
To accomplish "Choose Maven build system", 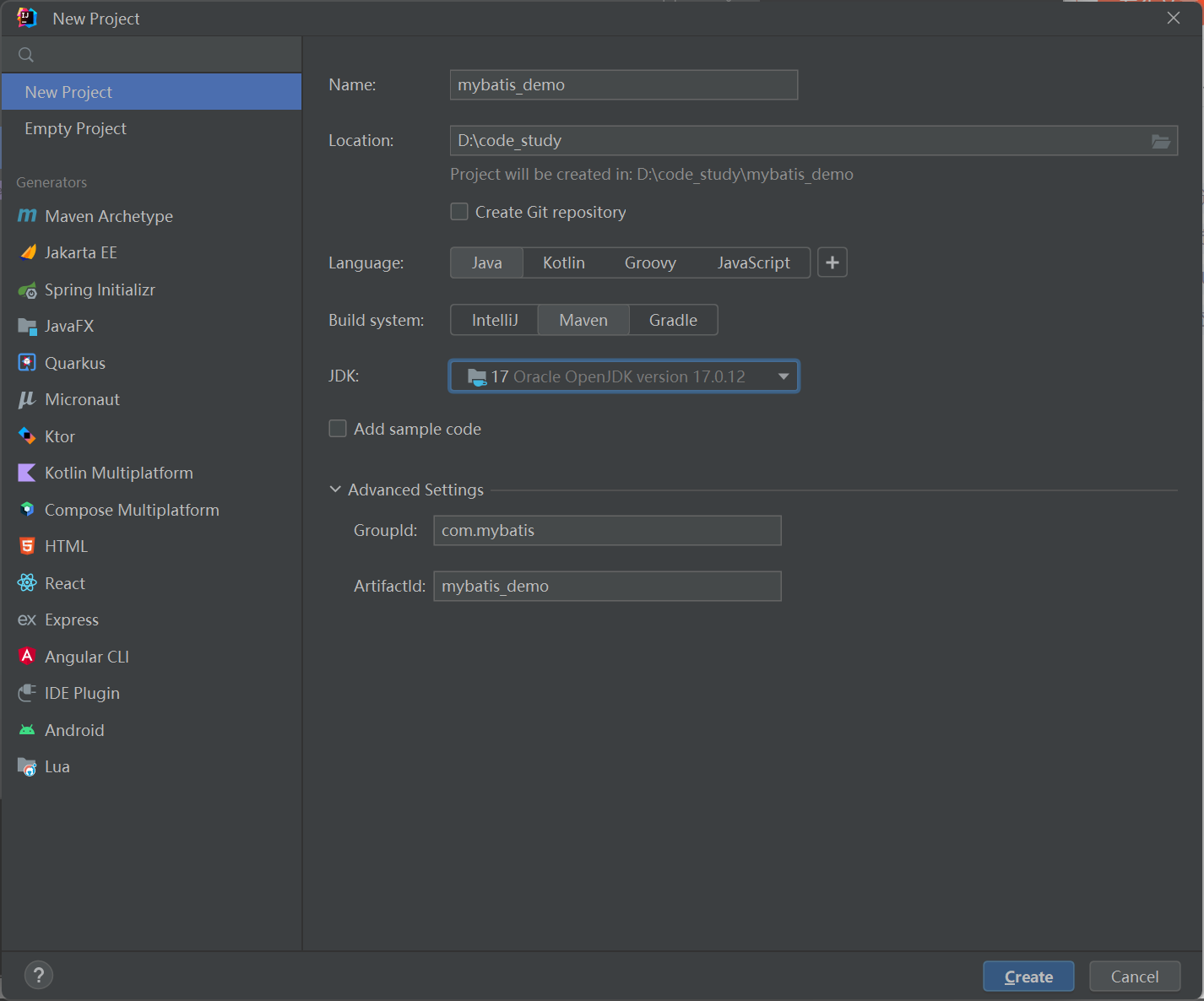I will (583, 320).
